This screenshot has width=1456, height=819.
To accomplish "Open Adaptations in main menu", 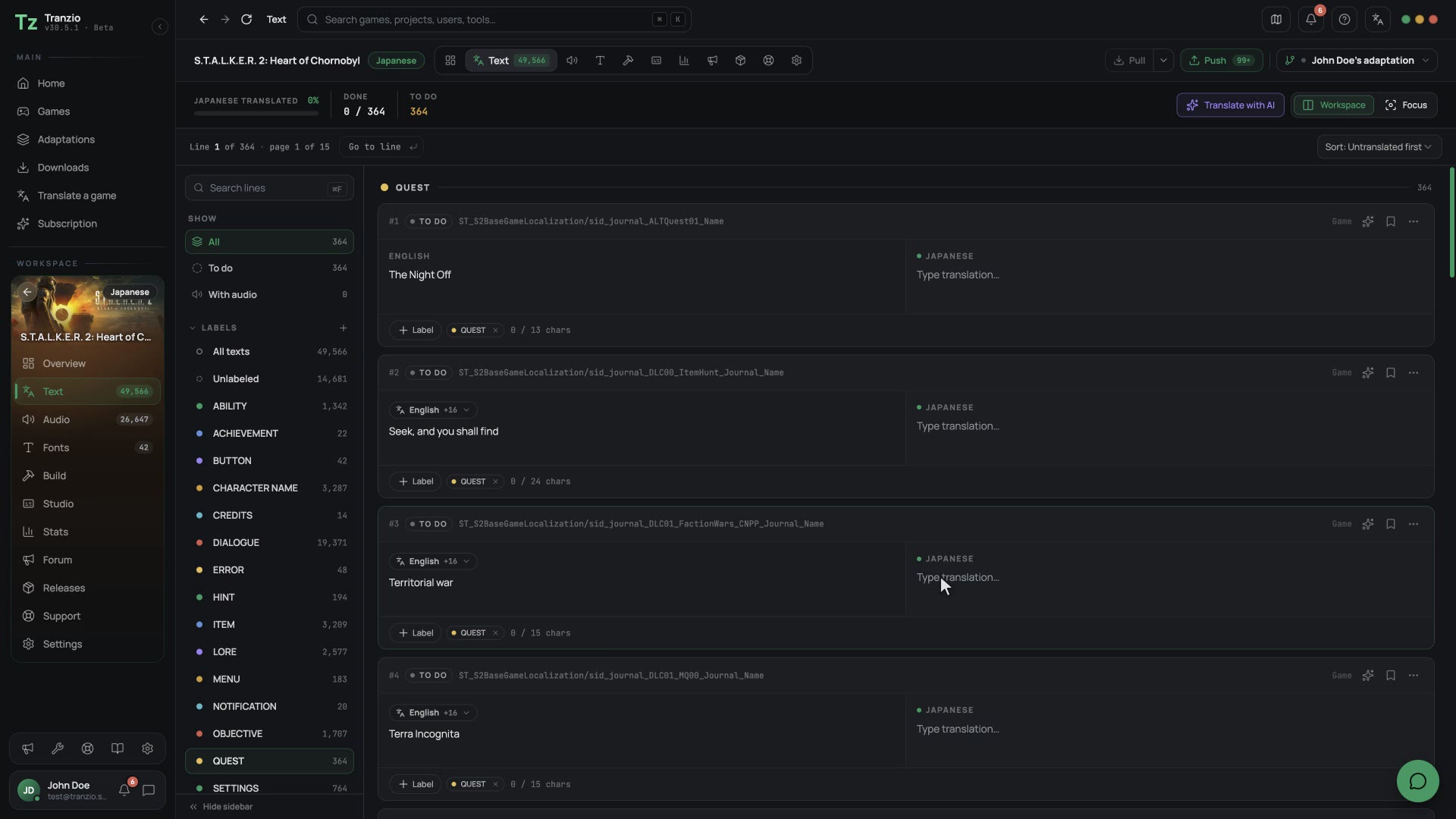I will point(87,140).
